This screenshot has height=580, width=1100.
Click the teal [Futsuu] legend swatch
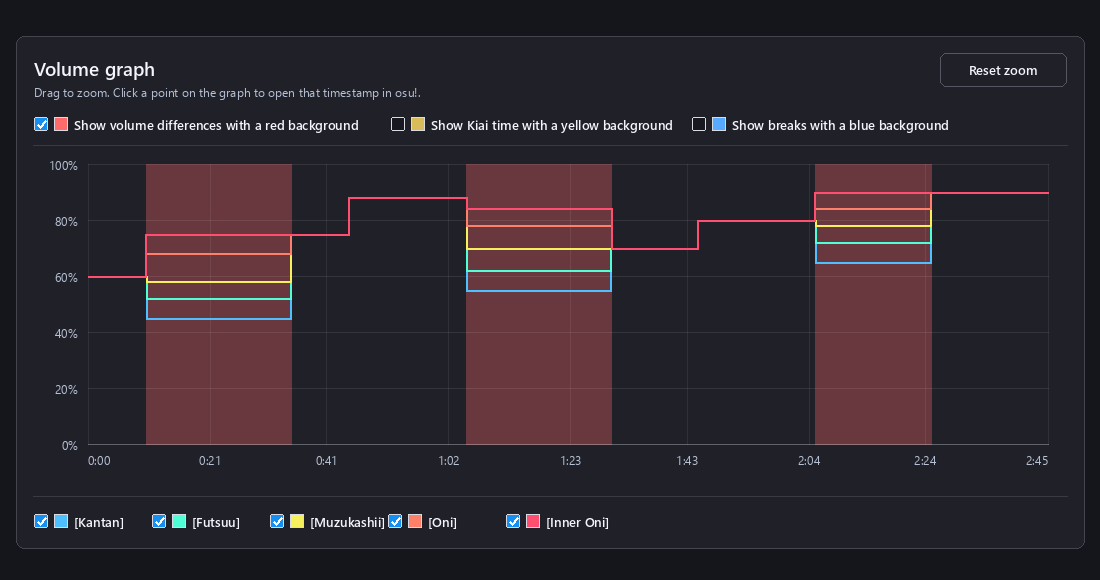click(179, 521)
